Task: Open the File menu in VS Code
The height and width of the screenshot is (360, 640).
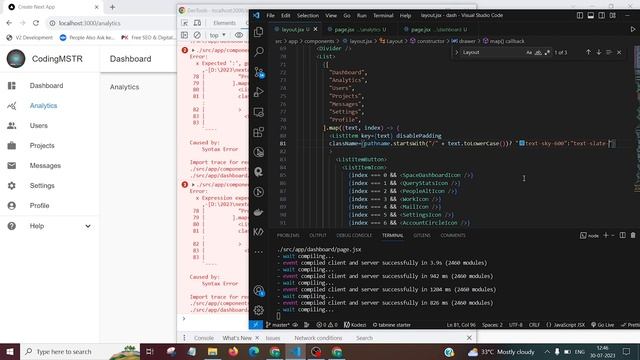Action: (x=270, y=16)
